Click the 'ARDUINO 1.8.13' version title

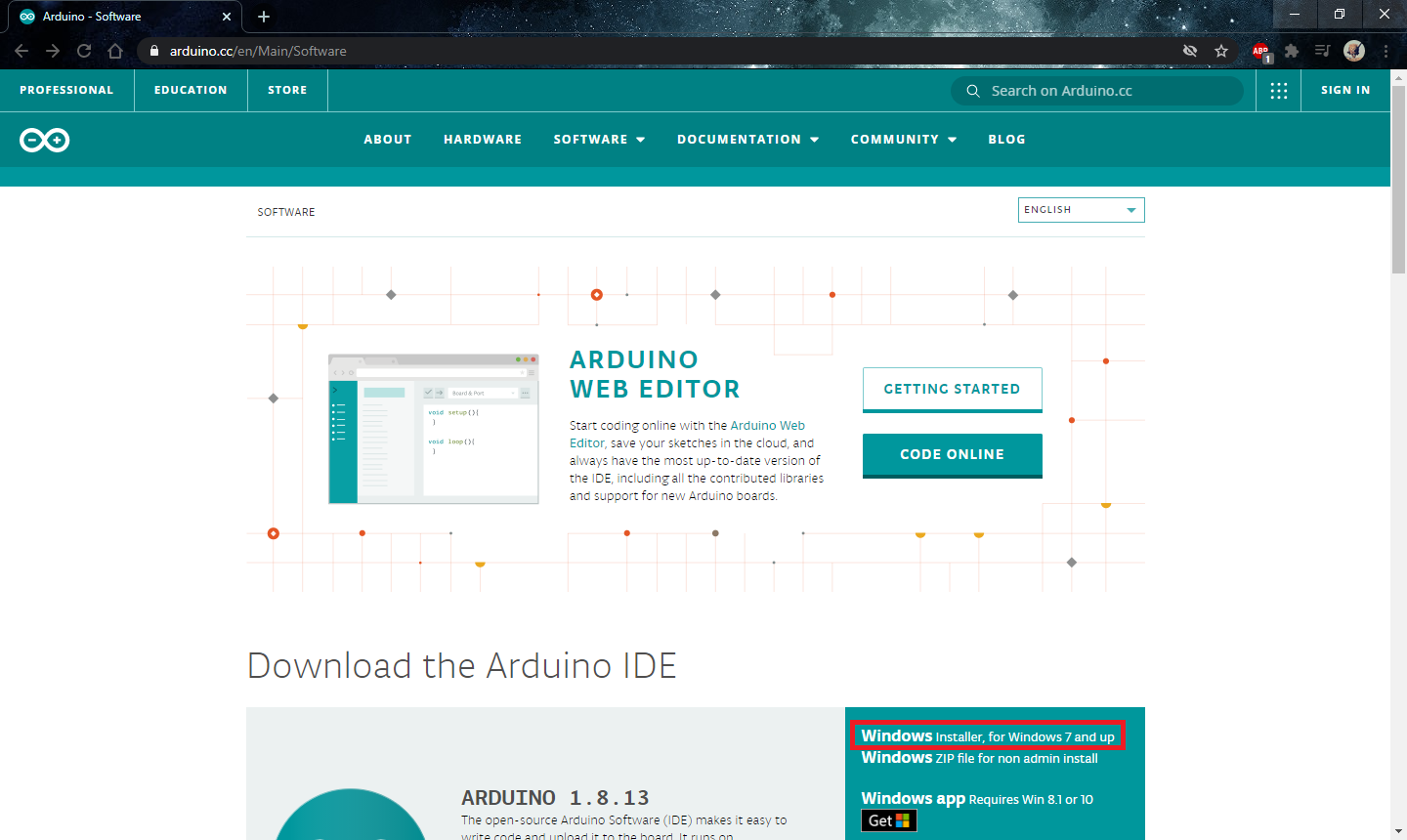[555, 798]
